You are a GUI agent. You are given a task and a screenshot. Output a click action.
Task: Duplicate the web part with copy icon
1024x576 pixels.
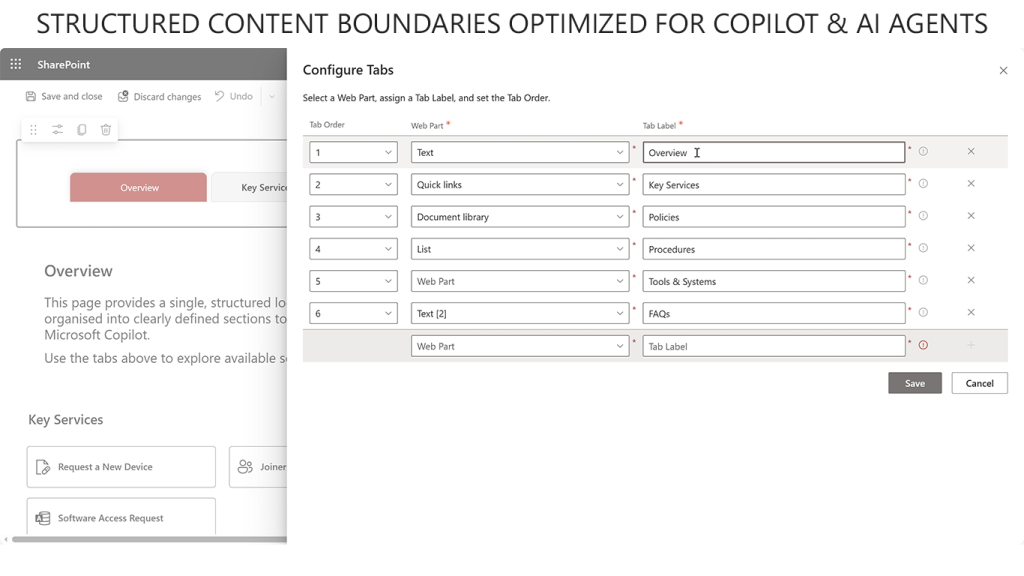[x=81, y=130]
